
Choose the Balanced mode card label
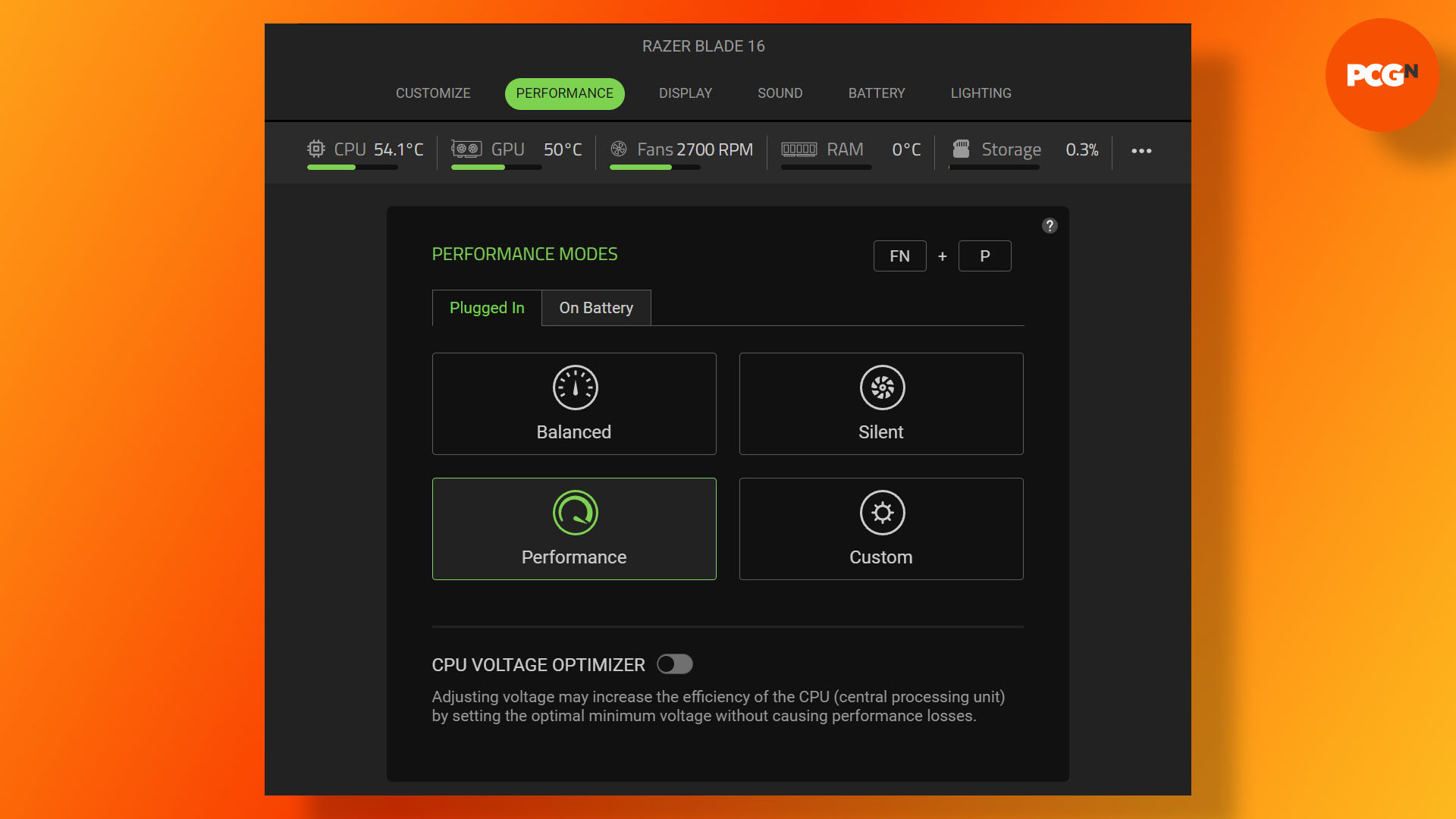574,432
